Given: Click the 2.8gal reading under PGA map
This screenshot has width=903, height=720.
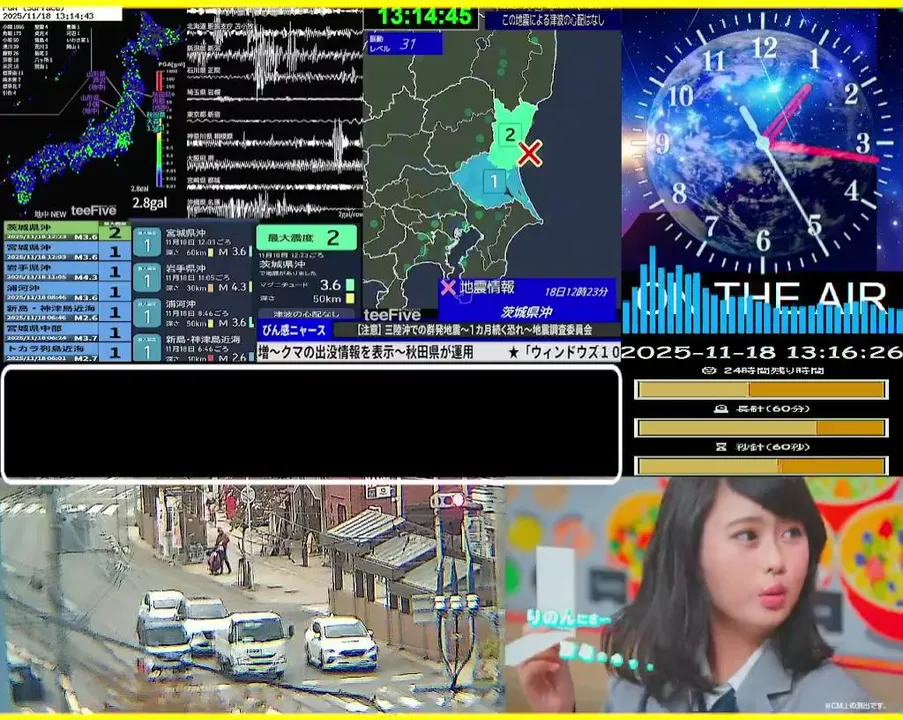Looking at the screenshot, I should click(150, 203).
